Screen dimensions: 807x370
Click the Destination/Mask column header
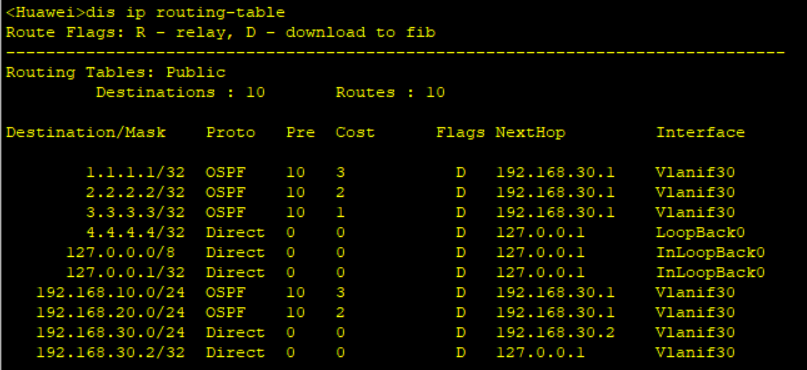tap(86, 133)
